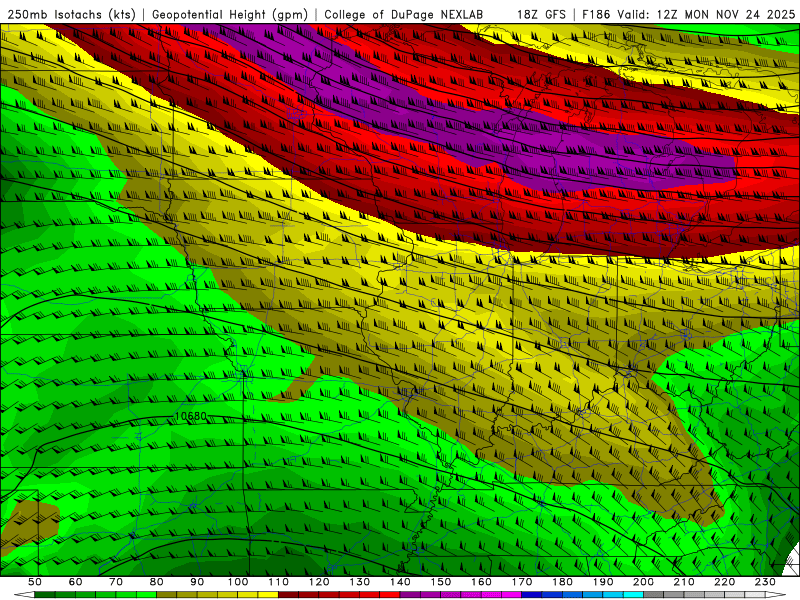The image size is (800, 600).
Task: Click the 10680 height contour label
Action: pos(190,416)
